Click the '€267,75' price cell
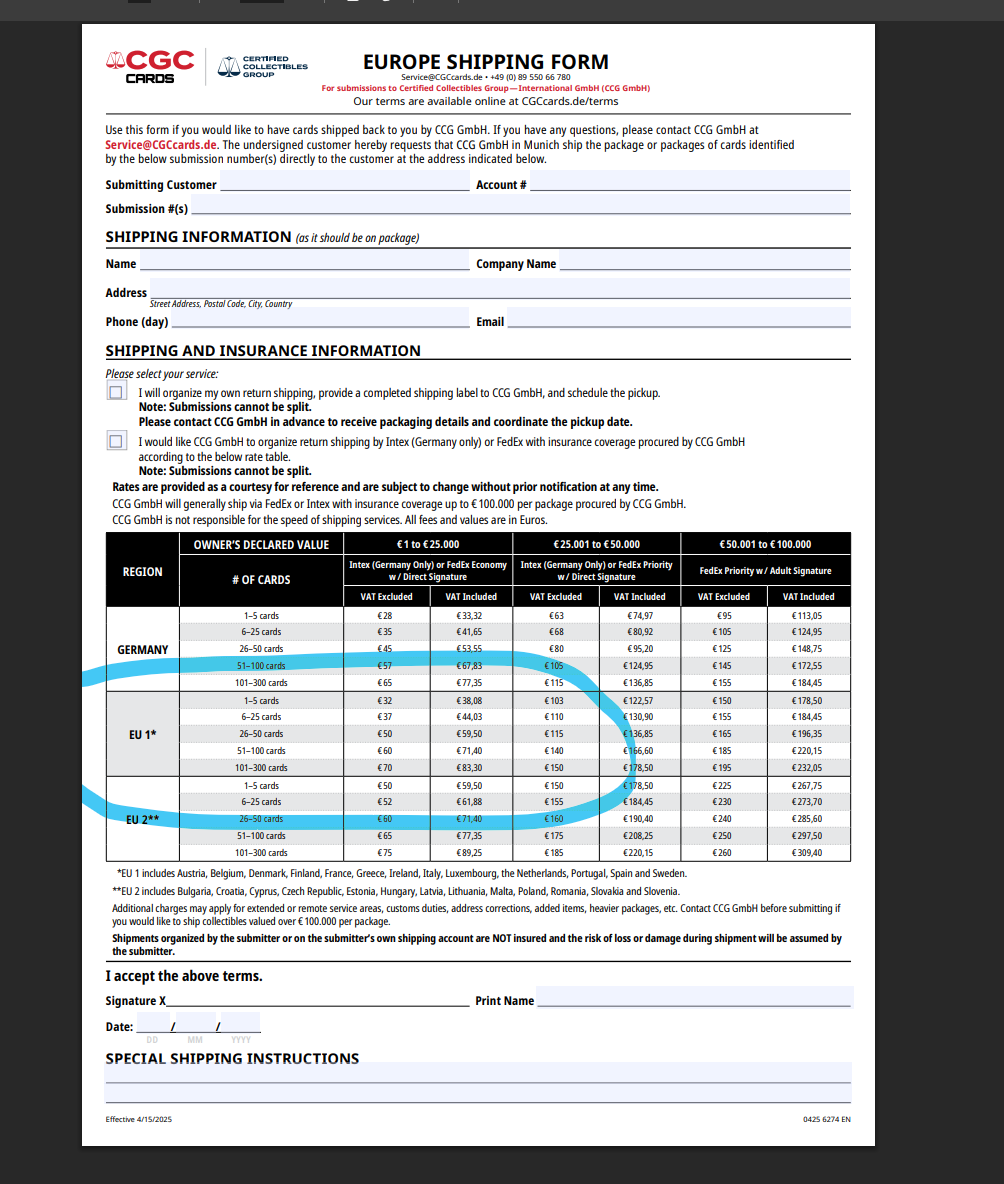 coord(807,785)
